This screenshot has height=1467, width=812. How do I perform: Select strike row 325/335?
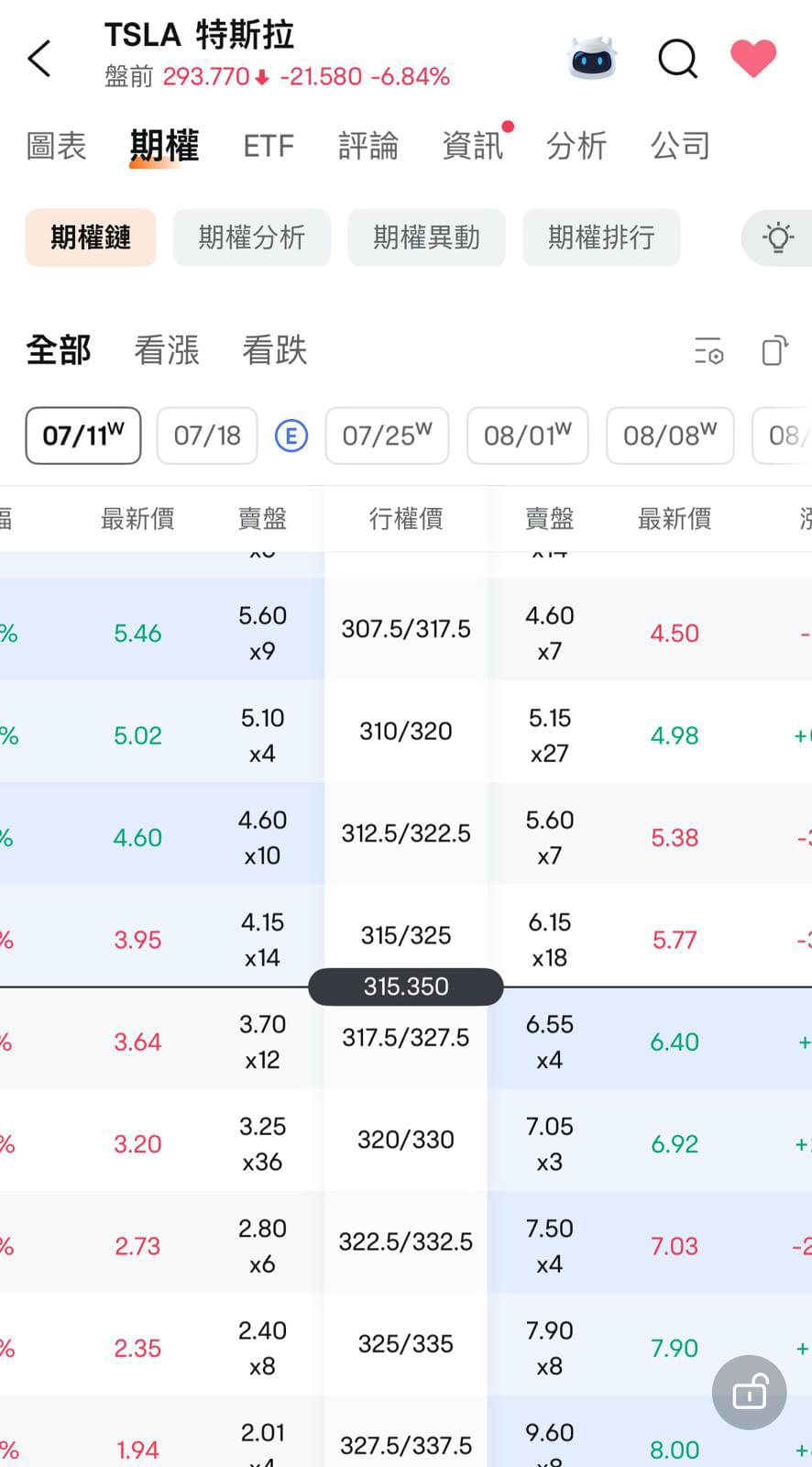coord(406,1344)
